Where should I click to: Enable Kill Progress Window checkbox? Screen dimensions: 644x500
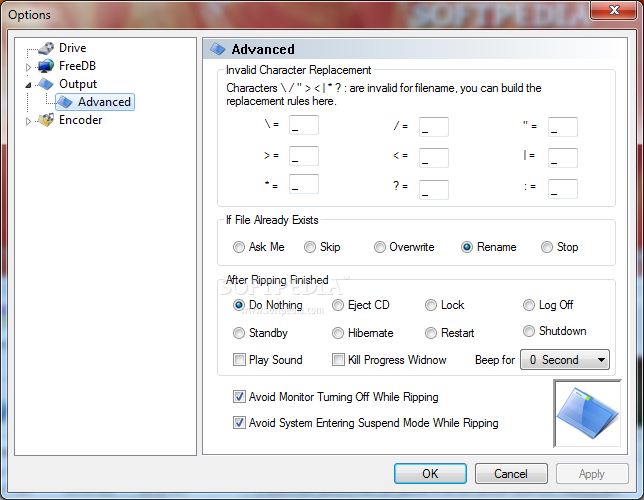tap(338, 360)
